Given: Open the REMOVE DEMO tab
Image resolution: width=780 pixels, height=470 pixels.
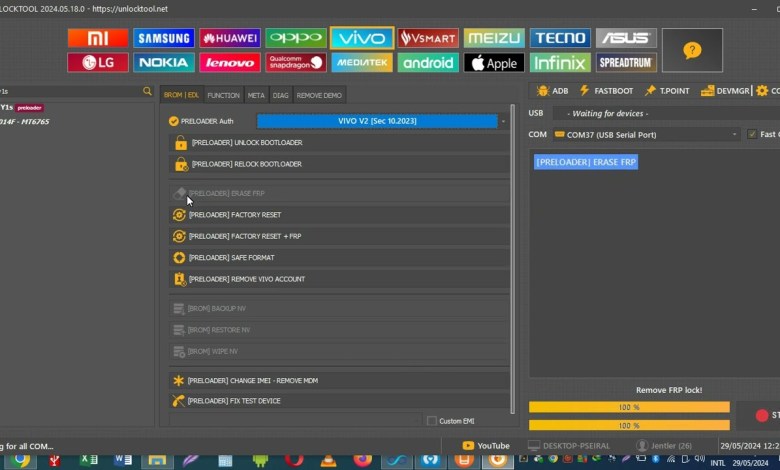Looking at the screenshot, I should (x=319, y=95).
